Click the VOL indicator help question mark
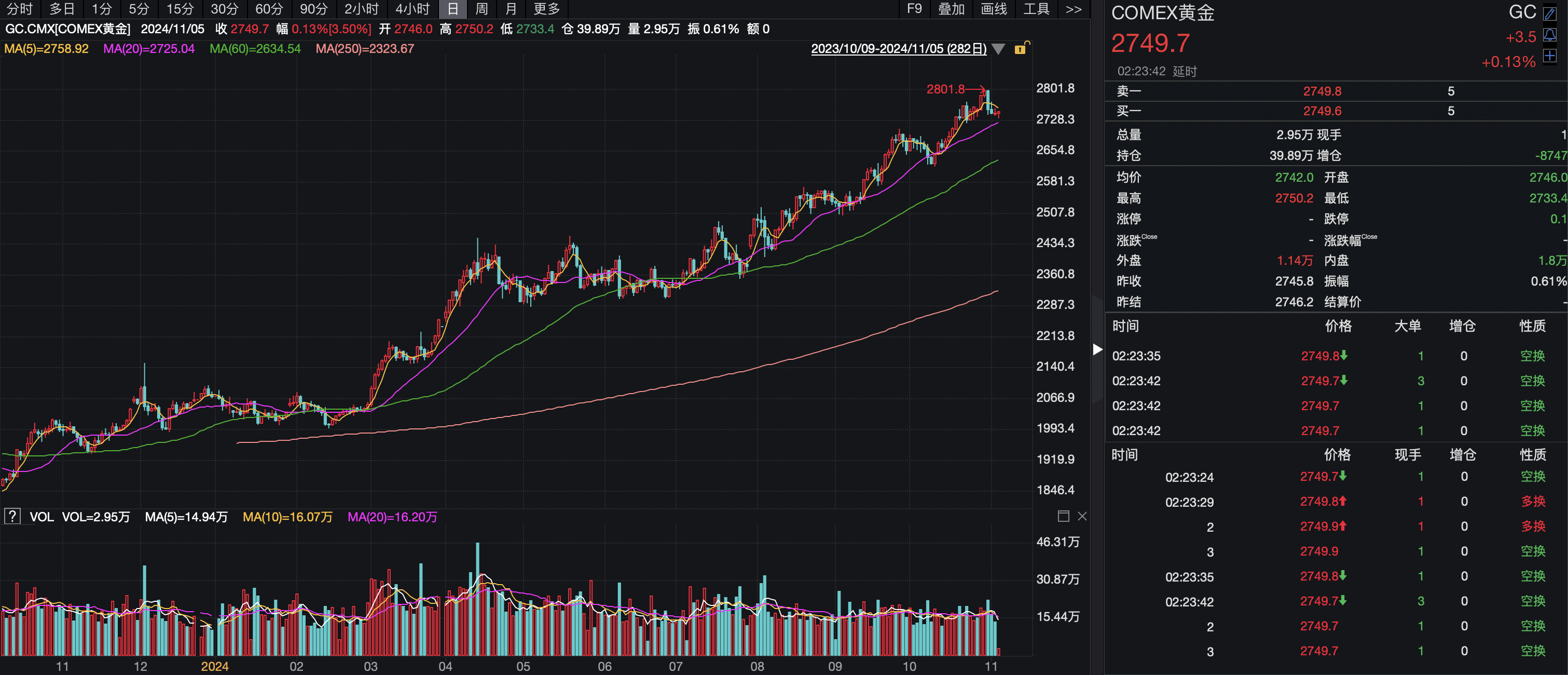Screen dimensions: 1568x675 [x=12, y=517]
